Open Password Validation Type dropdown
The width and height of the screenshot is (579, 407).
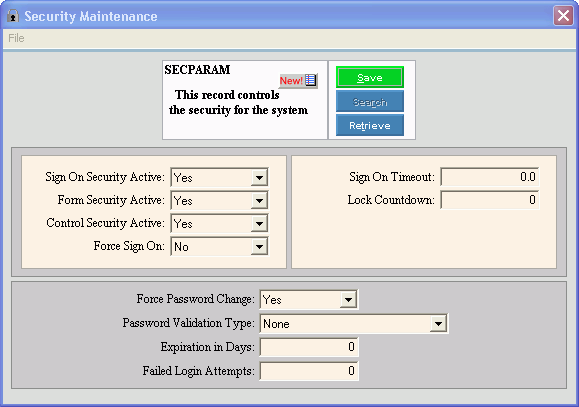[438, 324]
